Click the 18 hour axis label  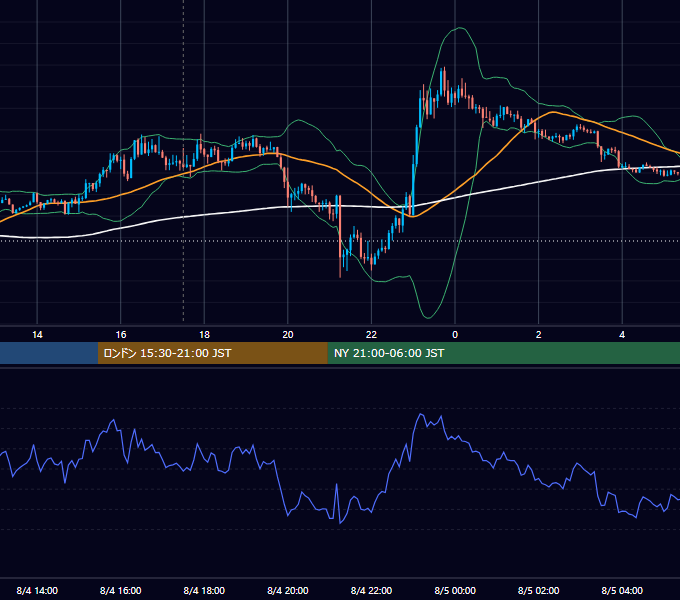point(204,335)
